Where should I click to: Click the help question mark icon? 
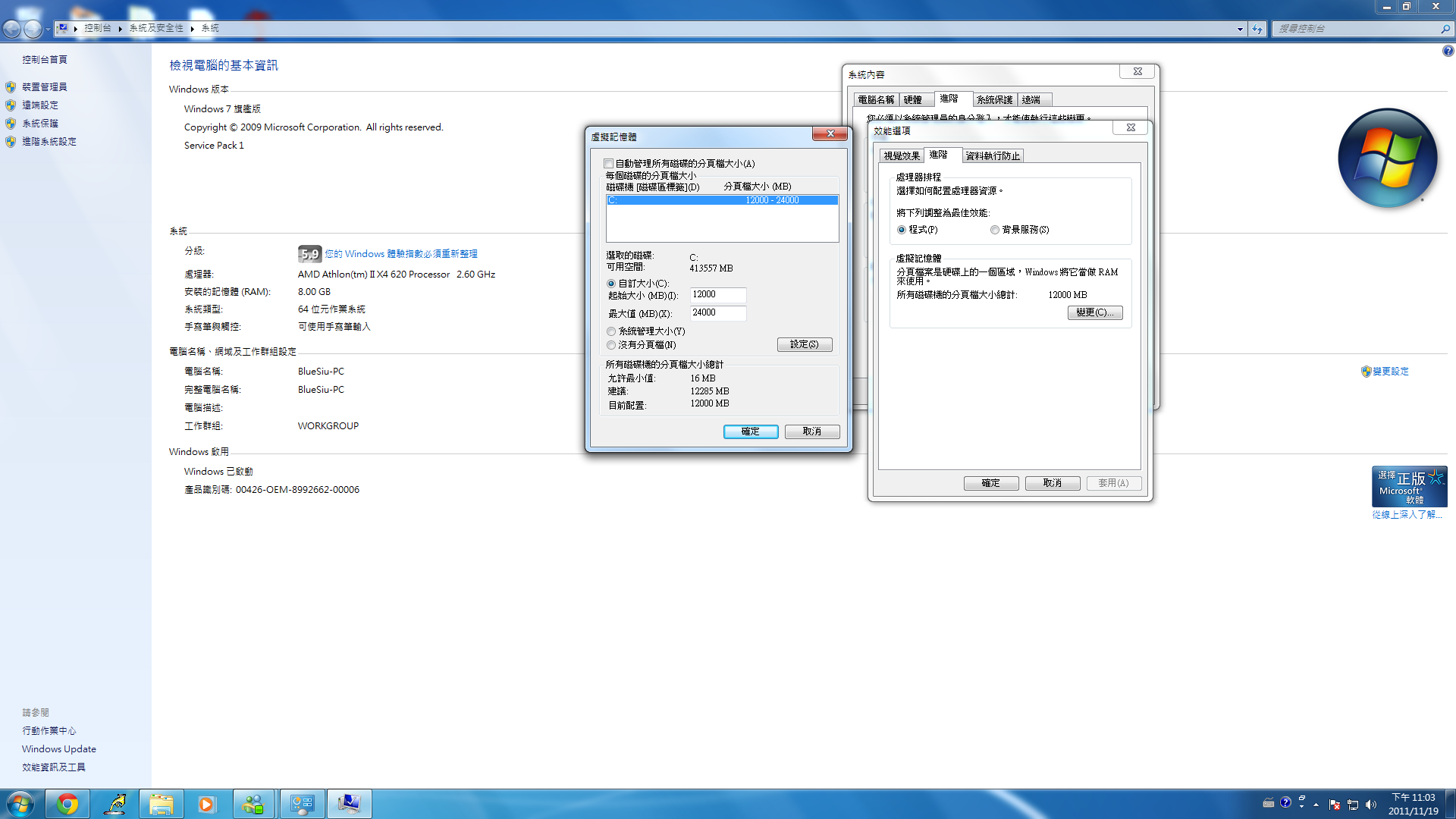tap(1448, 51)
